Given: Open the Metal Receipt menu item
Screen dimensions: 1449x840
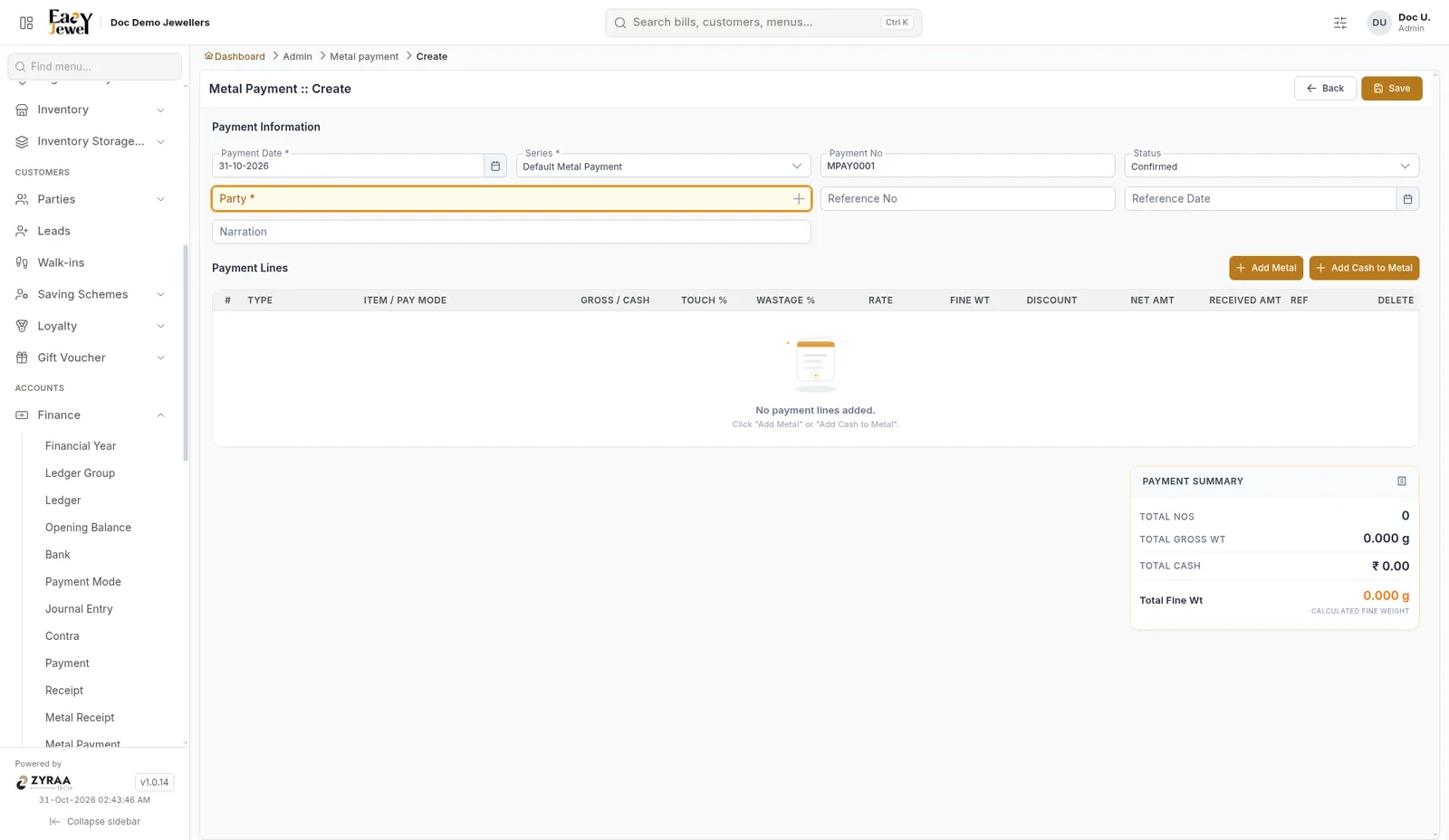Looking at the screenshot, I should tap(80, 718).
